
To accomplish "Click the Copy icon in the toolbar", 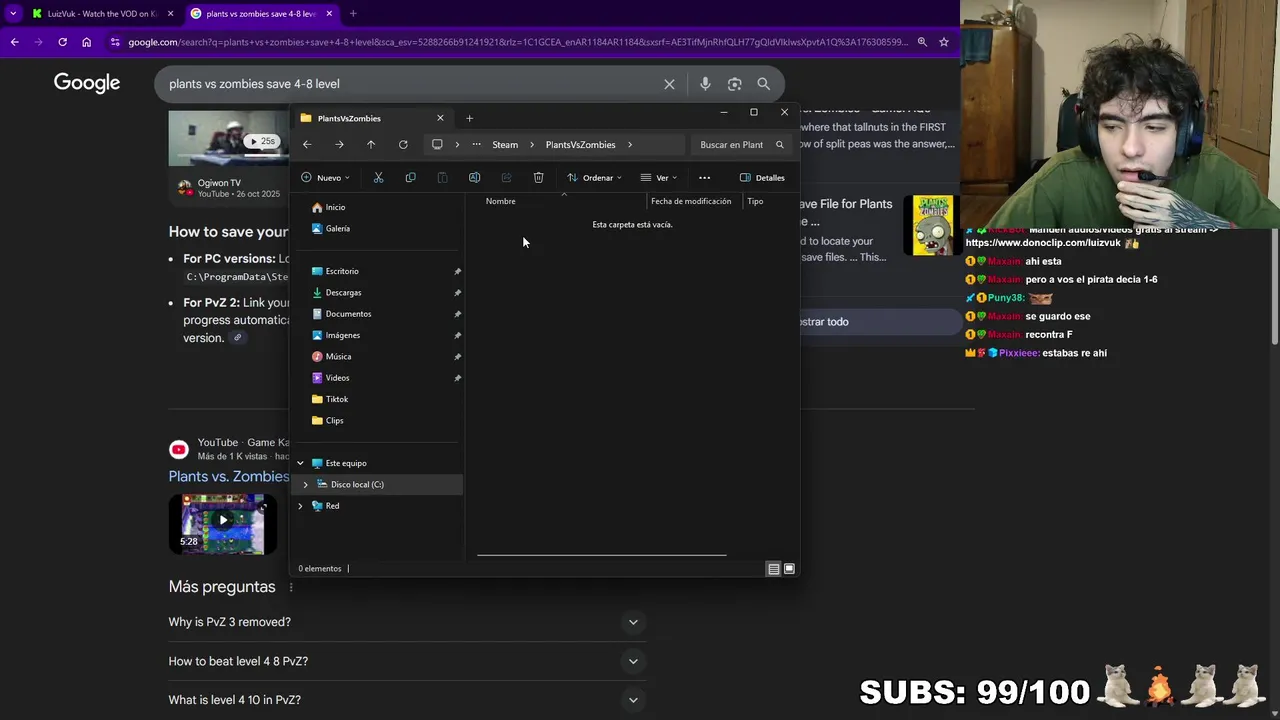I will point(410,178).
